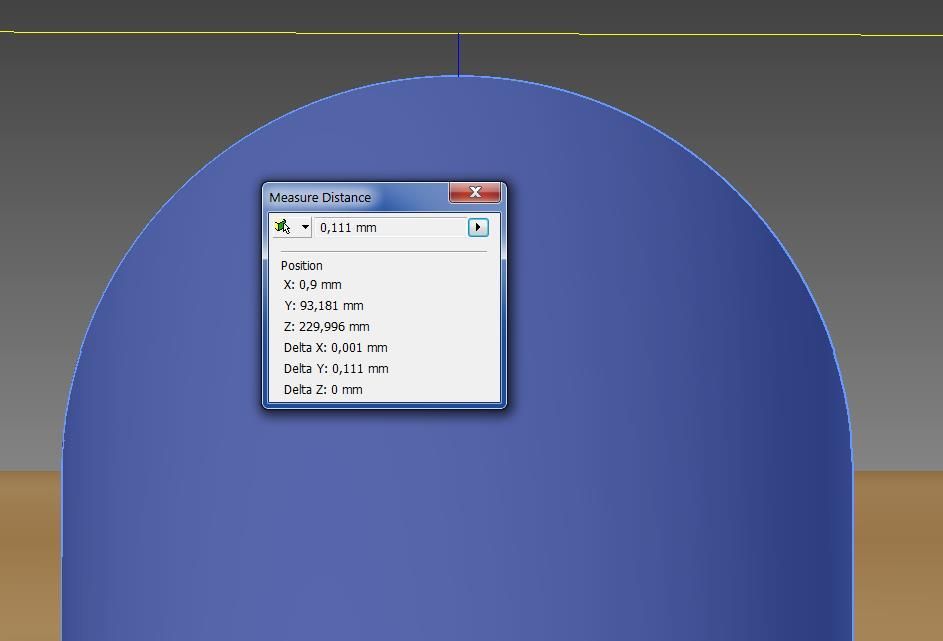Click the green selection priority icon

[282, 227]
